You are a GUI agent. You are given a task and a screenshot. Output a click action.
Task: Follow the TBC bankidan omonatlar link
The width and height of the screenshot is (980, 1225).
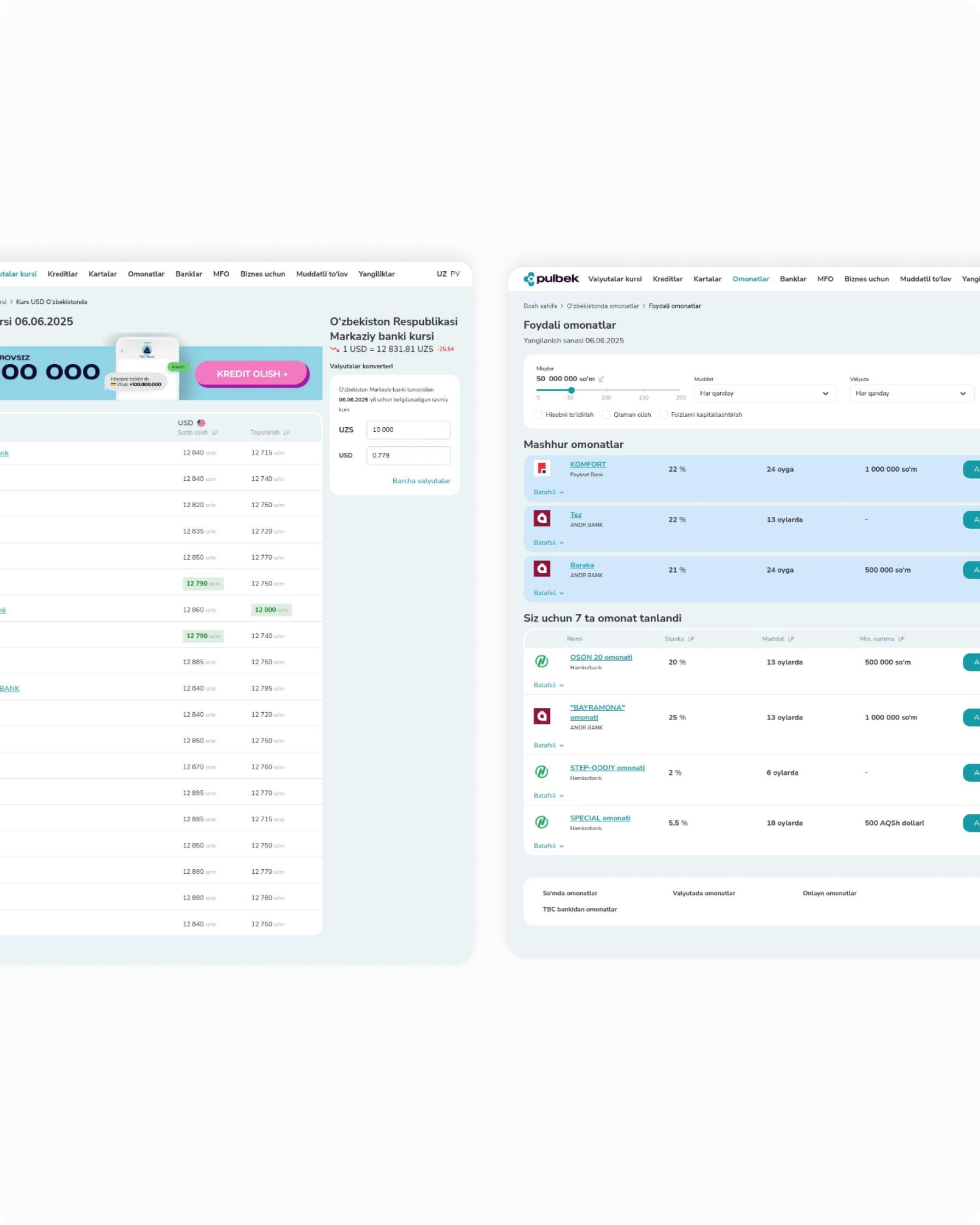(580, 909)
